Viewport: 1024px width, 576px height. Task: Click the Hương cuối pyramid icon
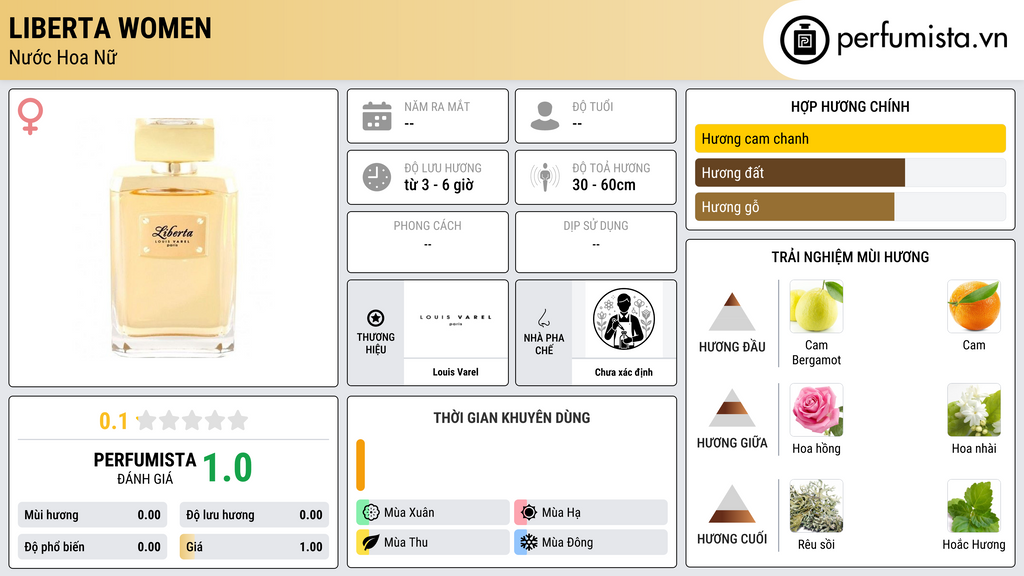click(732, 504)
